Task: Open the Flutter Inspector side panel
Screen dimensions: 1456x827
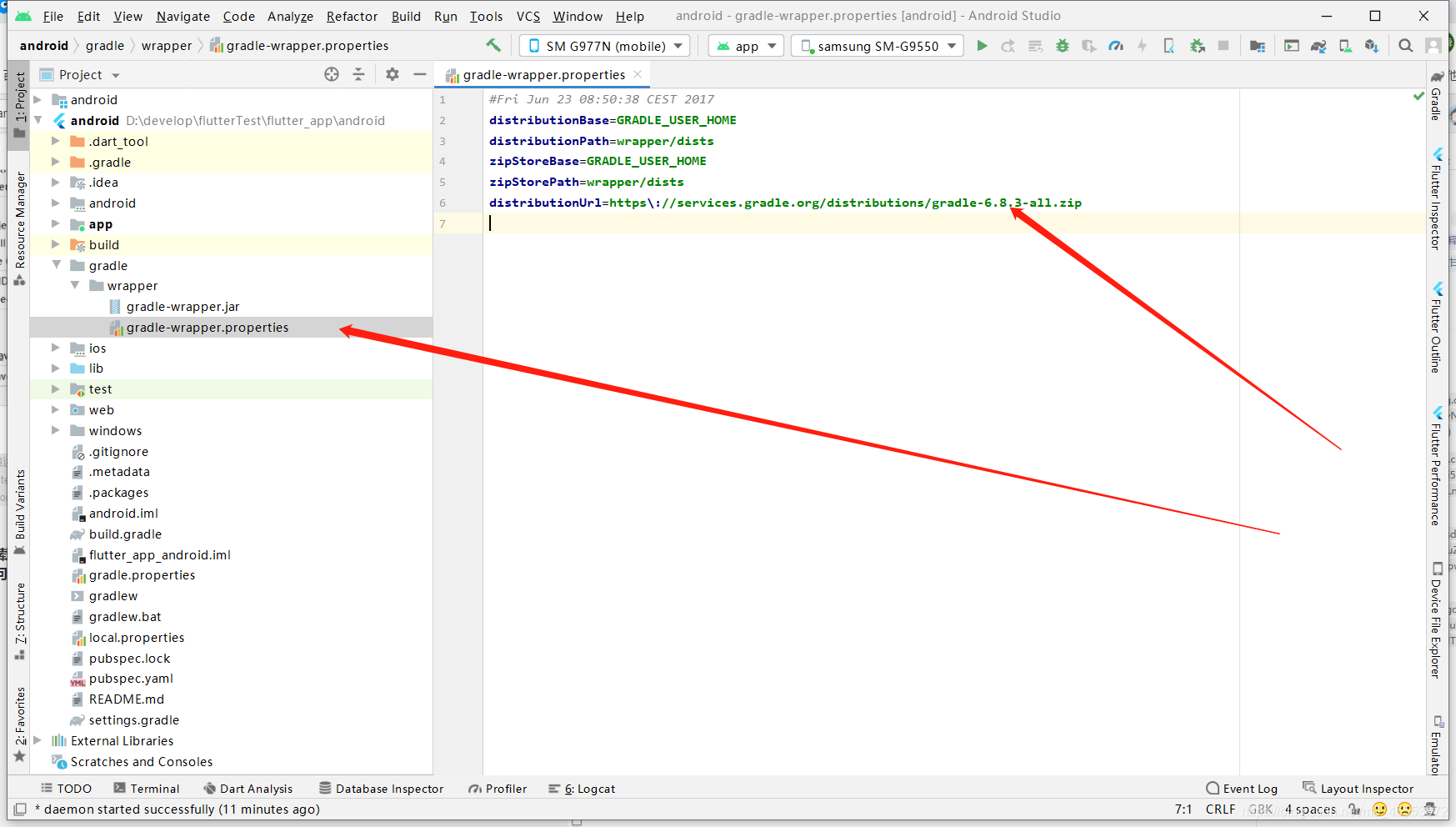Action: tap(1436, 198)
